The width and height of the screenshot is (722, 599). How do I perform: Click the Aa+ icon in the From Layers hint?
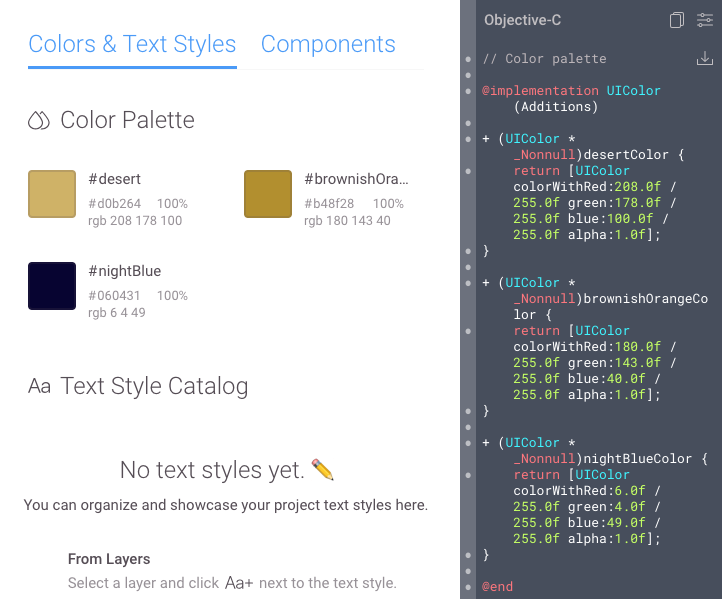[x=239, y=583]
